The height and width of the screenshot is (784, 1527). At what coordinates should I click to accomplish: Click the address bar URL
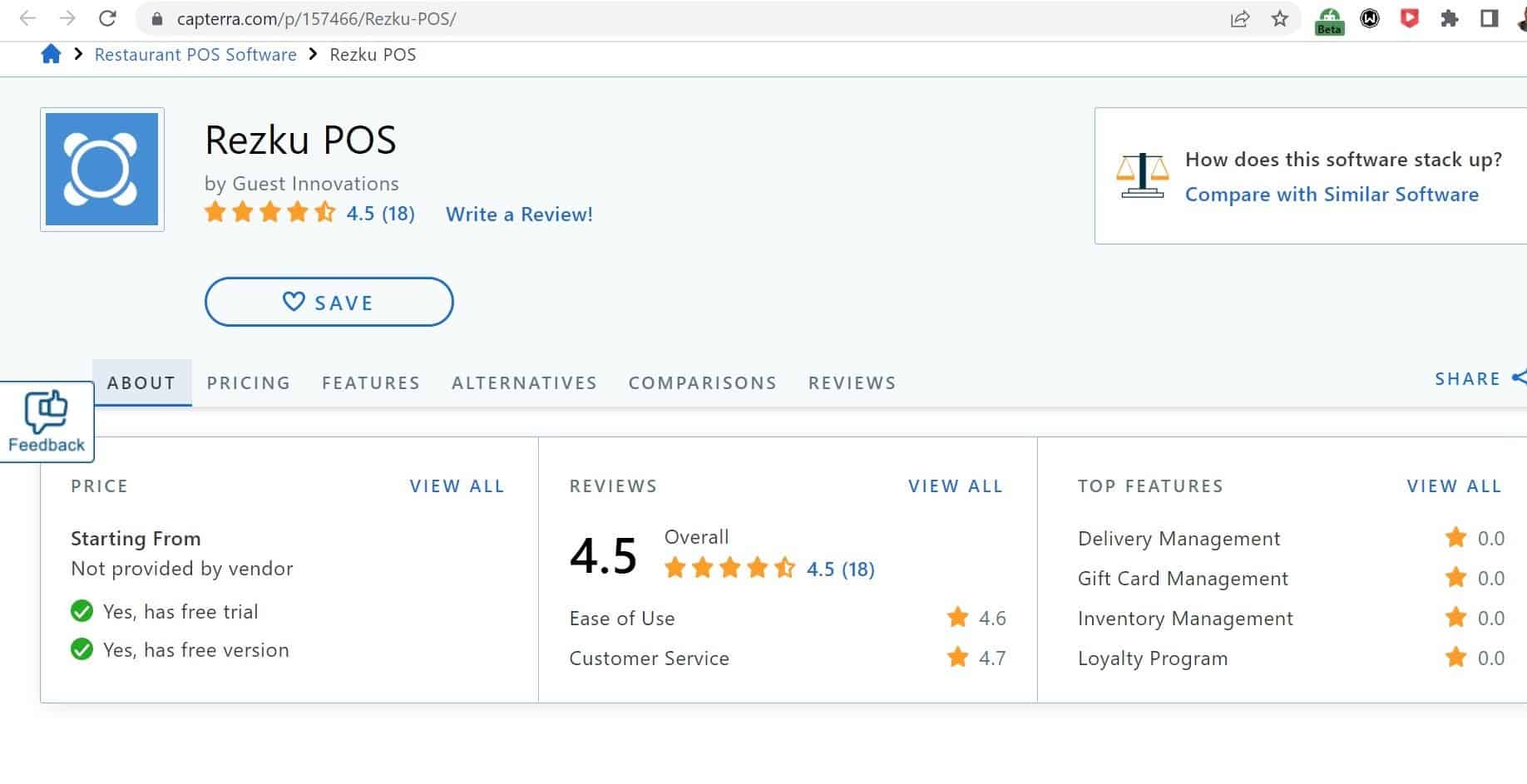point(316,18)
